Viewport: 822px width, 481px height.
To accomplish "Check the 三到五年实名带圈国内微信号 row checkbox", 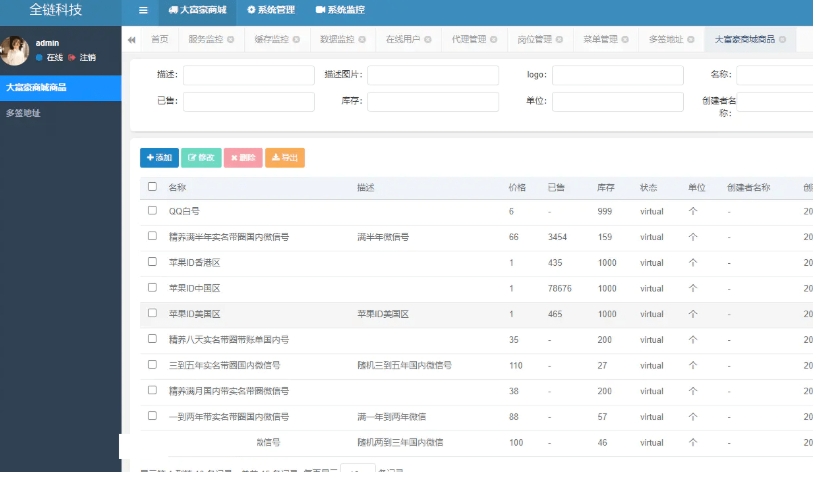I will [153, 365].
